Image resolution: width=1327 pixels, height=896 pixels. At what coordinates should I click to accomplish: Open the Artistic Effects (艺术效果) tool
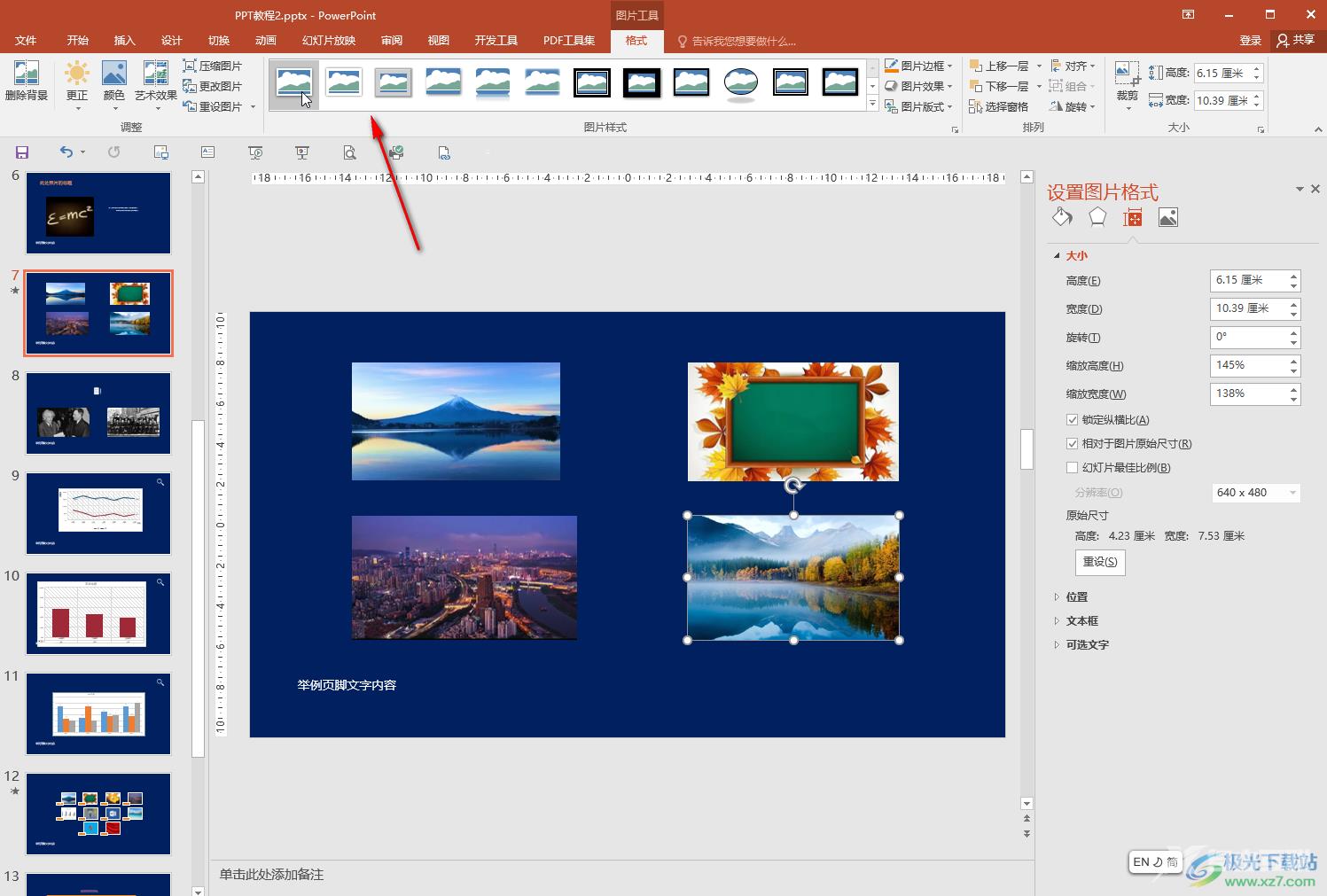click(x=156, y=85)
